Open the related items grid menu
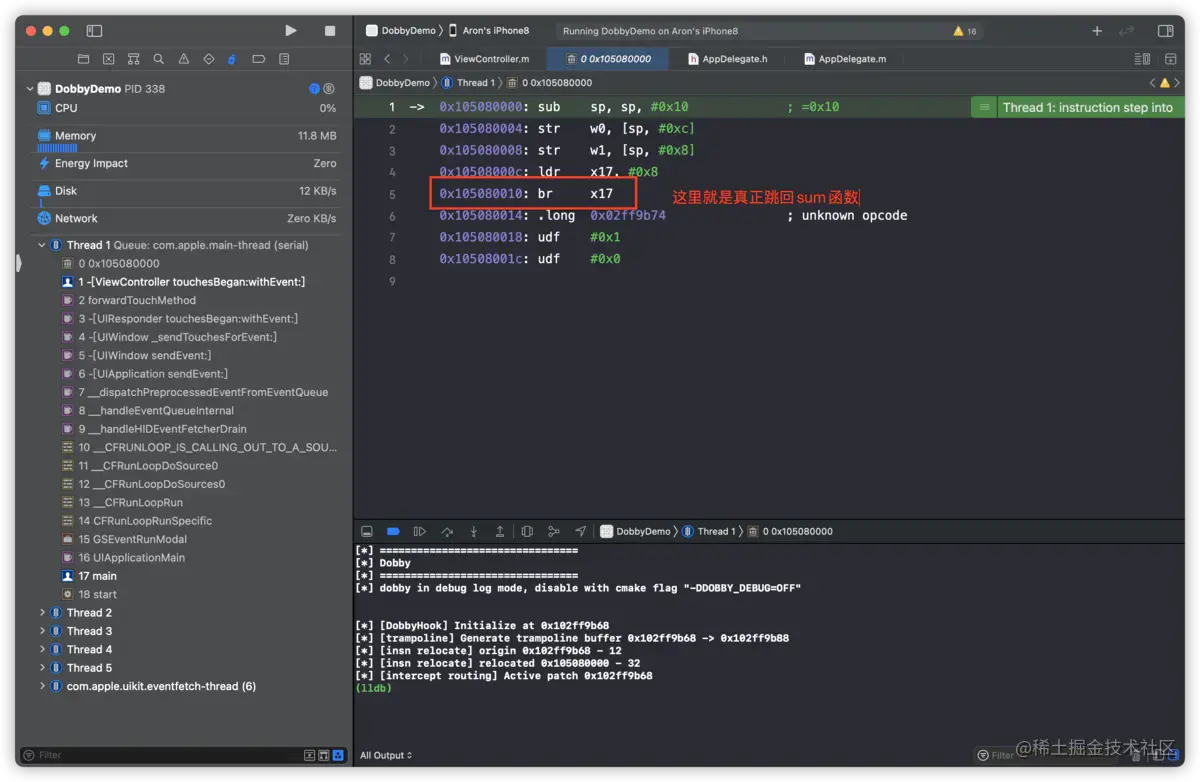 365,59
